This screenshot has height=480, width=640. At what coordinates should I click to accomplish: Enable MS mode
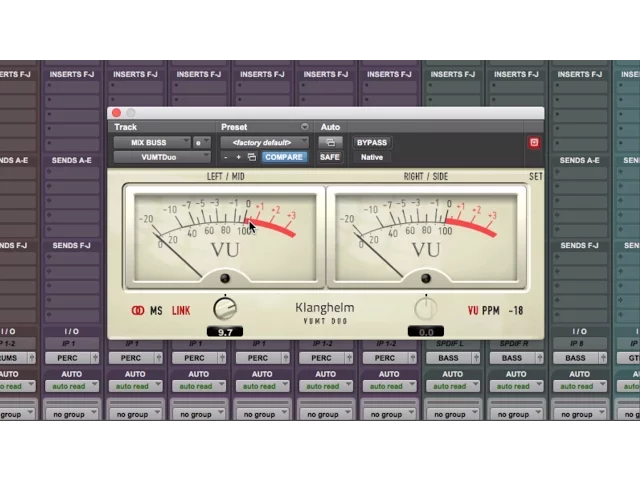[156, 311]
